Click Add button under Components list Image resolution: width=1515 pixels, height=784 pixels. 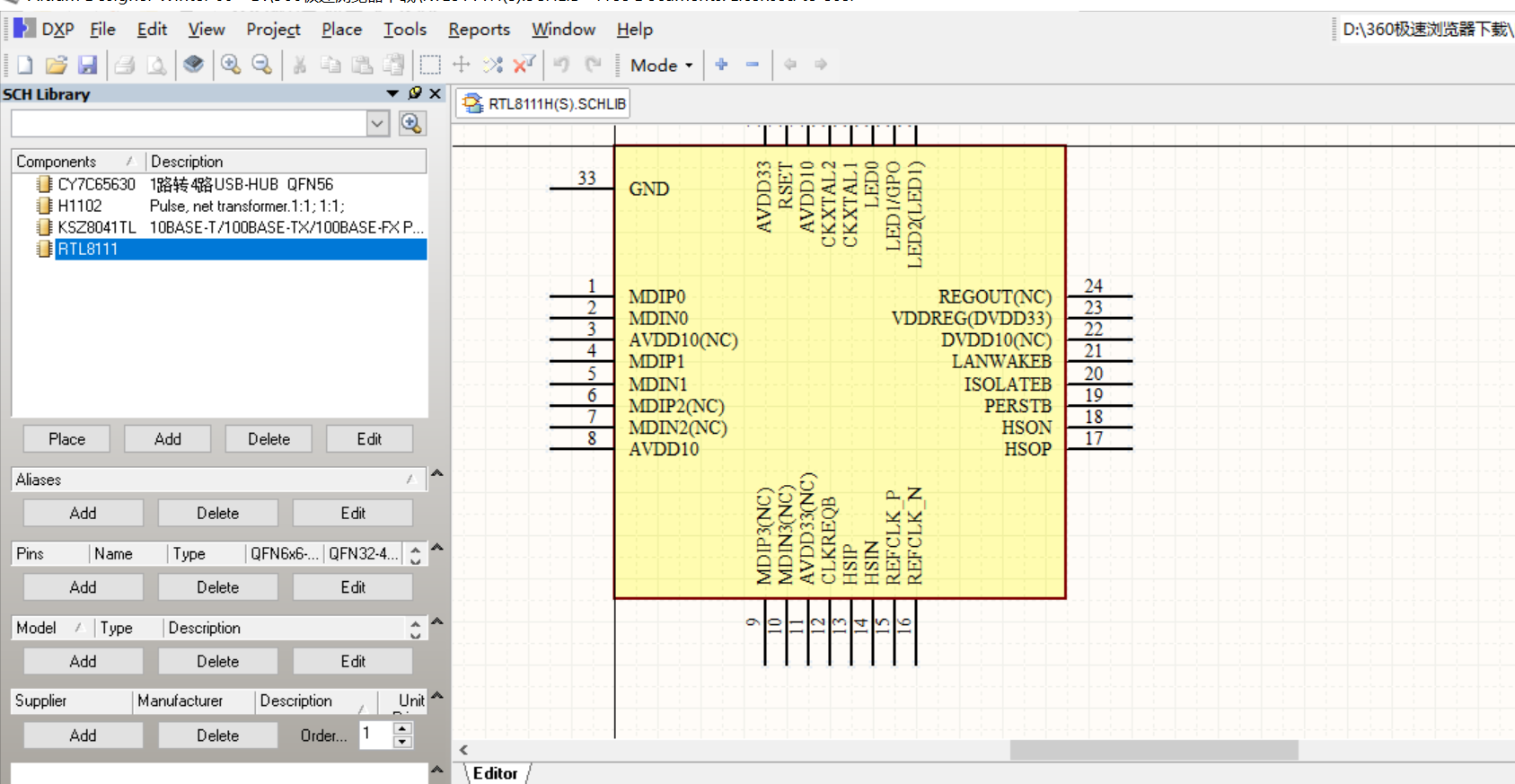click(168, 439)
